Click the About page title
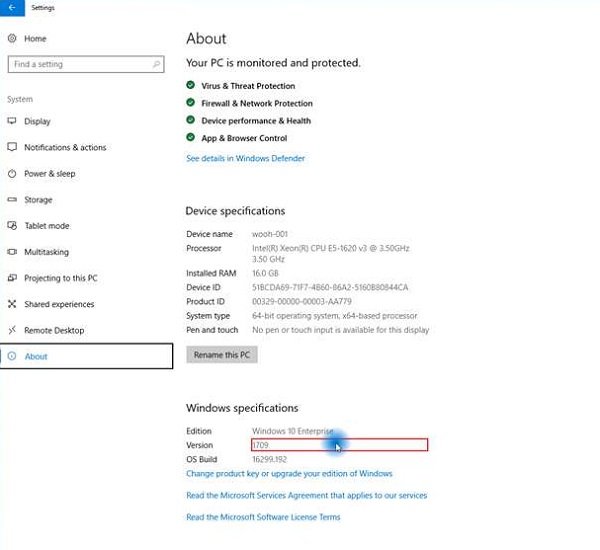 click(x=206, y=39)
